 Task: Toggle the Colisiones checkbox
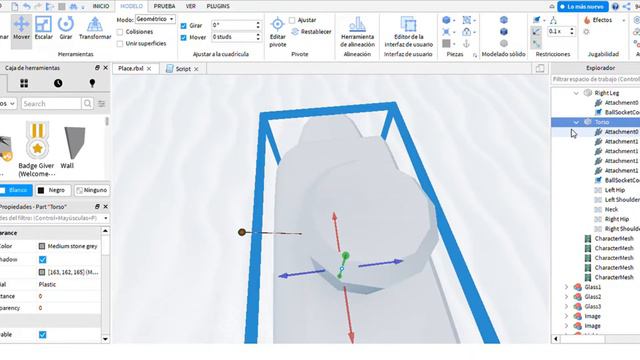tap(120, 32)
